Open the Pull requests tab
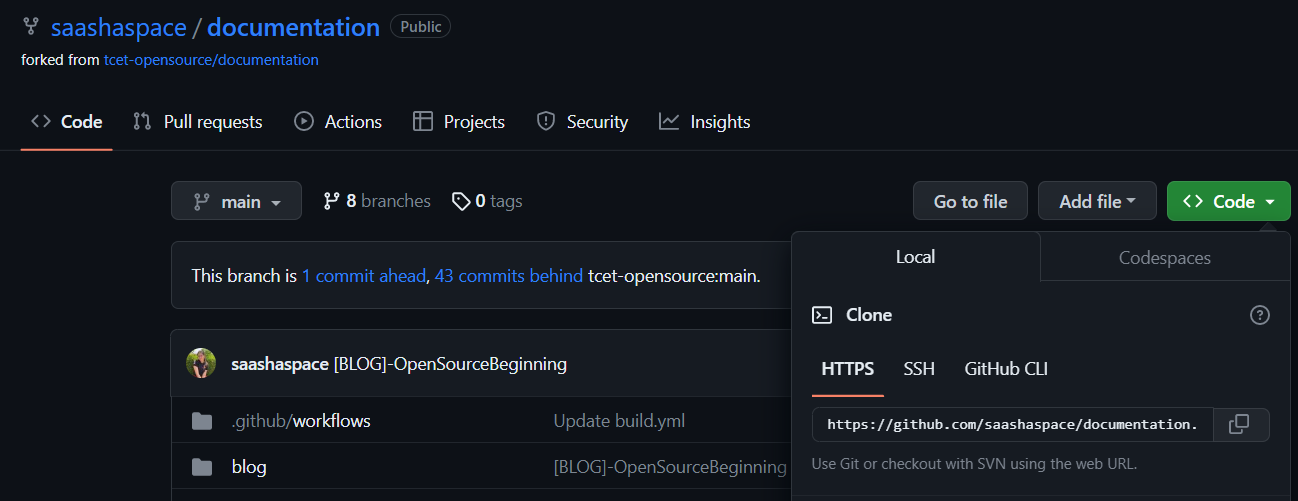The height and width of the screenshot is (501, 1298). tap(198, 122)
